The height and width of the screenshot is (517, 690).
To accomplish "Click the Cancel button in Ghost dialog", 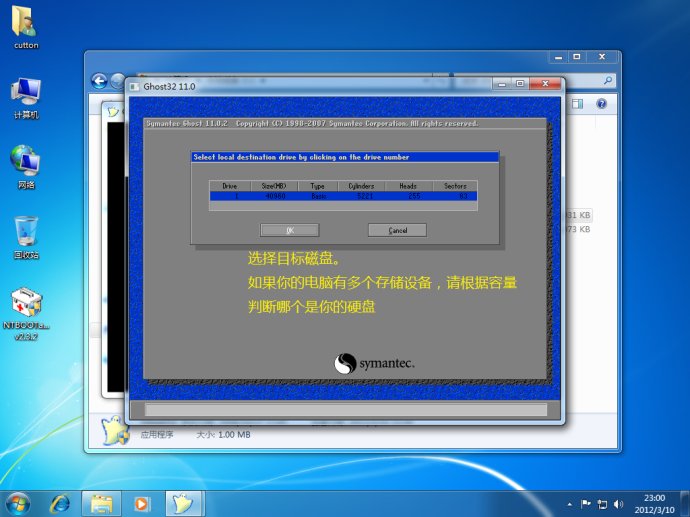I will [397, 230].
